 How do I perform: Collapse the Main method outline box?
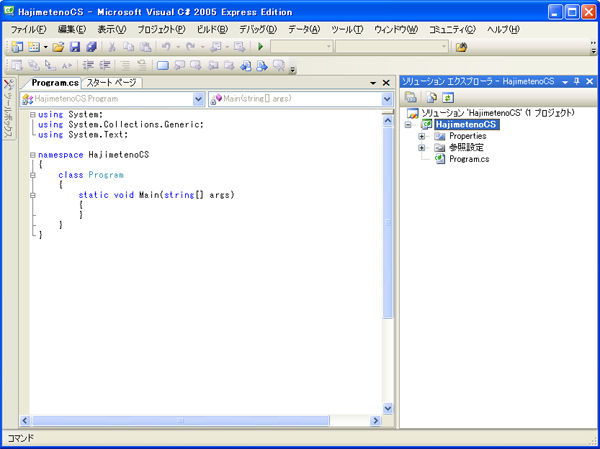pos(33,195)
